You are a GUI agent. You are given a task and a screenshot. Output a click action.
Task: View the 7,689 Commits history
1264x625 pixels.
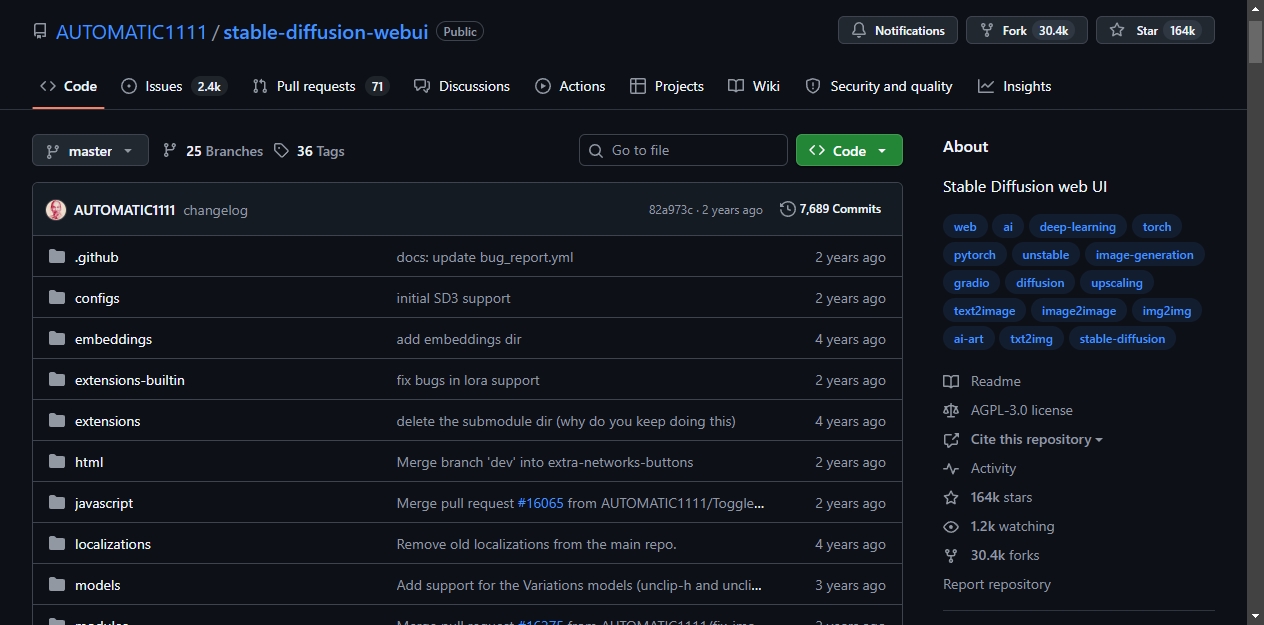[x=831, y=209]
